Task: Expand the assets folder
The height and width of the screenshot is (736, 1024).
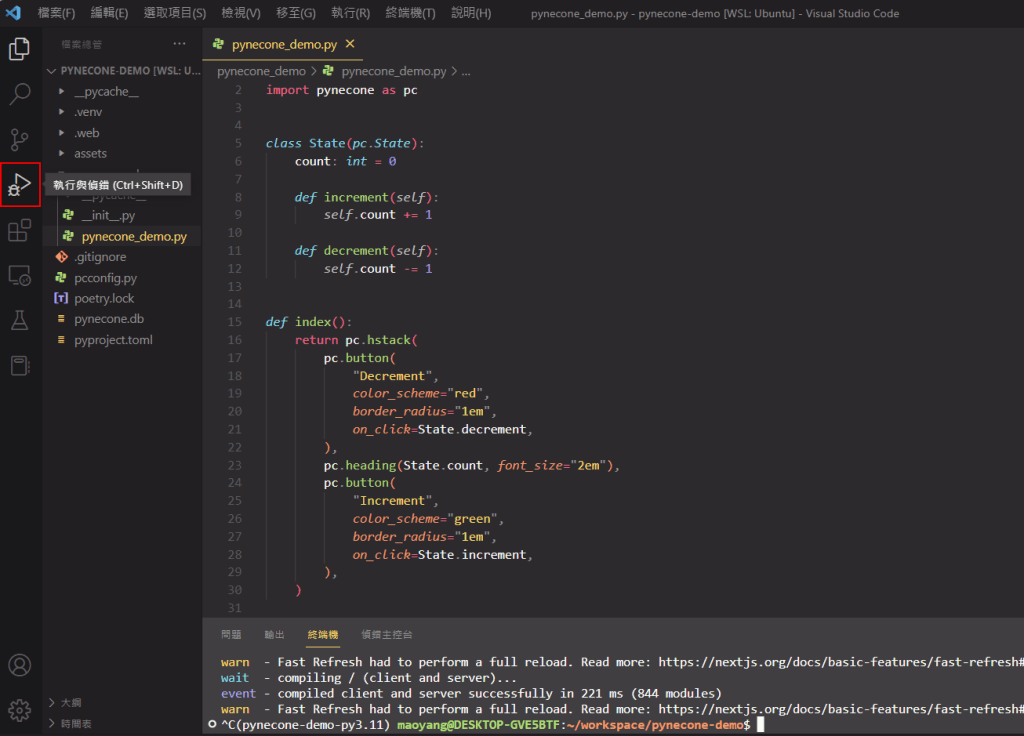Action: point(90,153)
